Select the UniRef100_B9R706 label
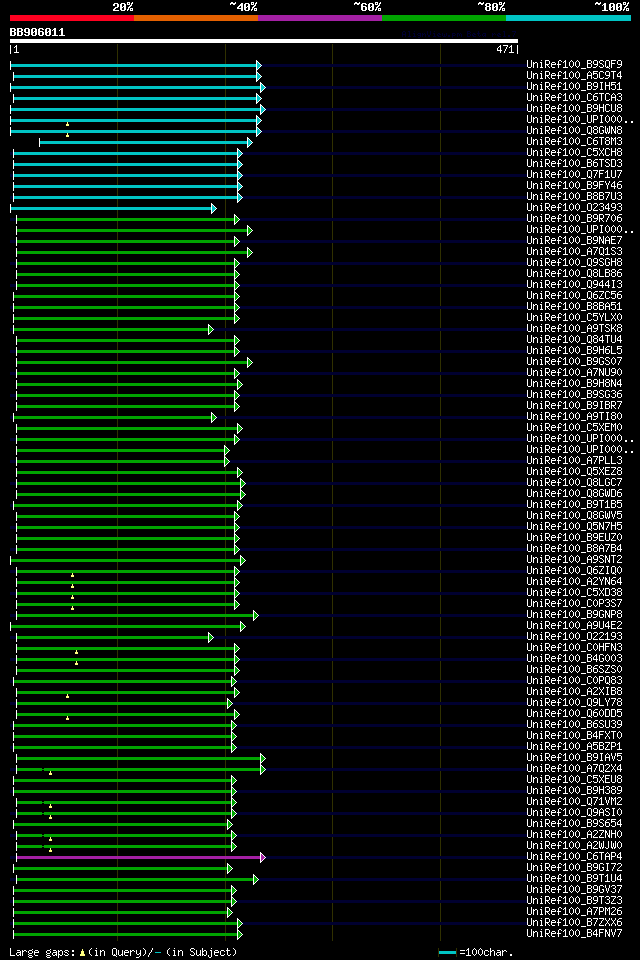The height and width of the screenshot is (960, 640). pos(574,219)
